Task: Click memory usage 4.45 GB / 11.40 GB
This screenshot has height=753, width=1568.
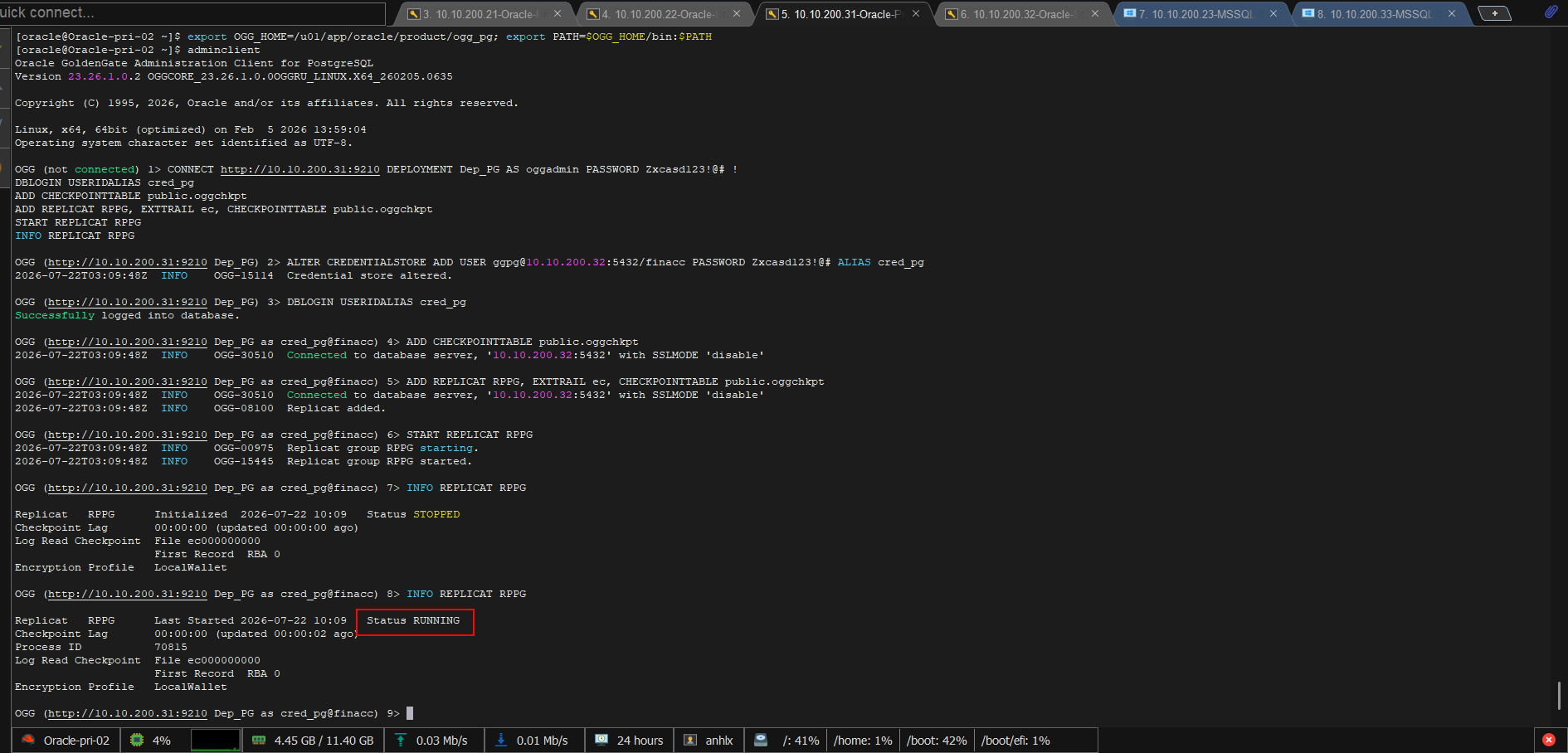Action: click(324, 741)
